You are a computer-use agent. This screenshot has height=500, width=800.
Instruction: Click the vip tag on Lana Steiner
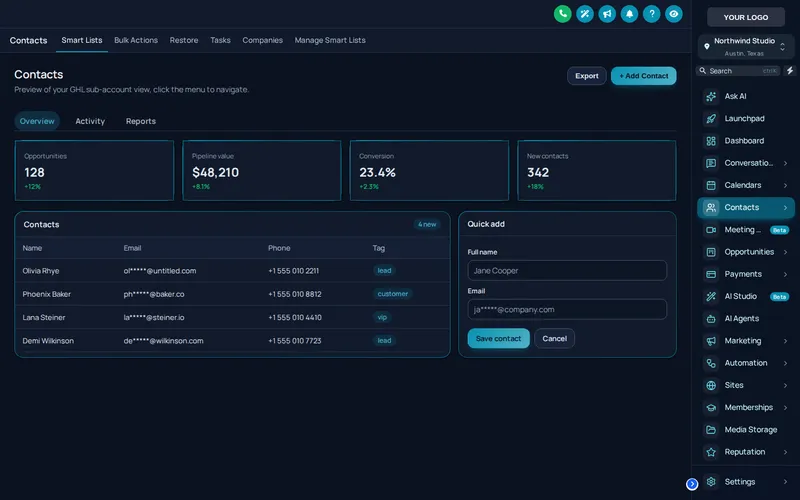click(382, 318)
